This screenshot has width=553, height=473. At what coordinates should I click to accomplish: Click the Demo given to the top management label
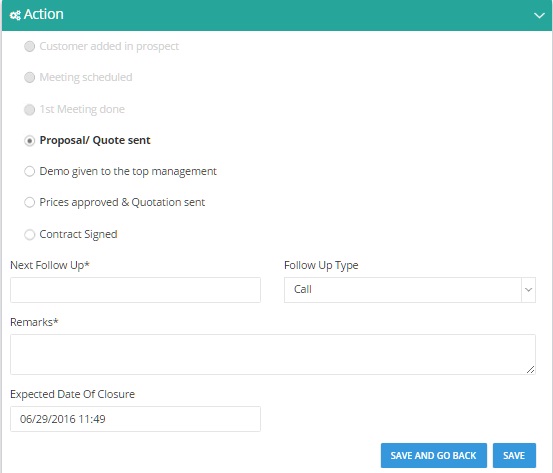pyautogui.click(x=128, y=171)
